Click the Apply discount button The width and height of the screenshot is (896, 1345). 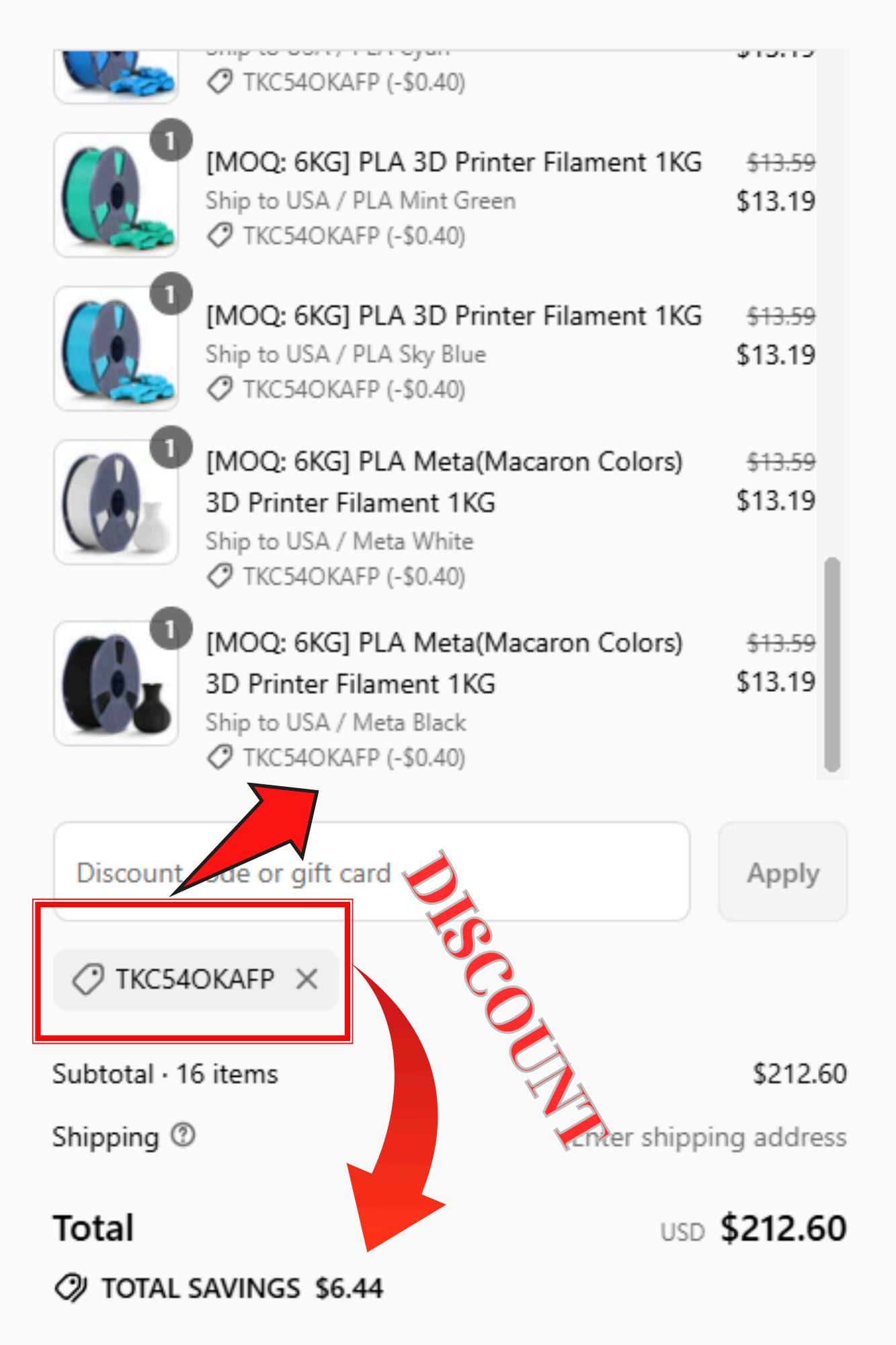783,872
